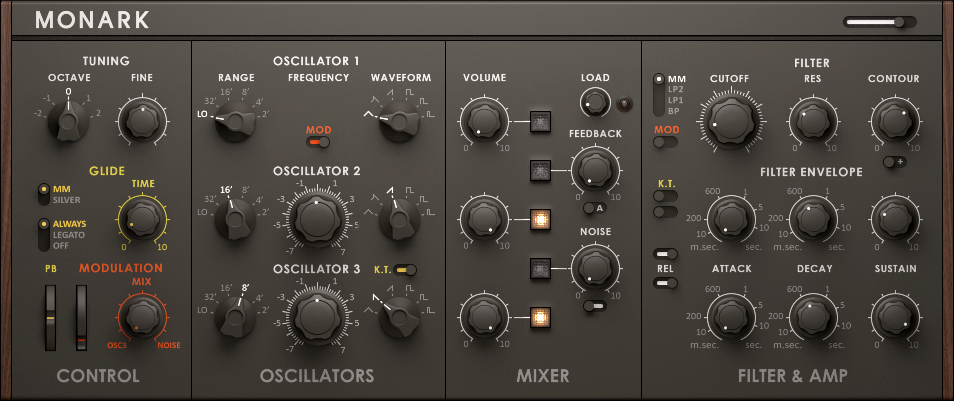
Task: Toggle the Feedback A switch
Action: pyautogui.click(x=593, y=208)
